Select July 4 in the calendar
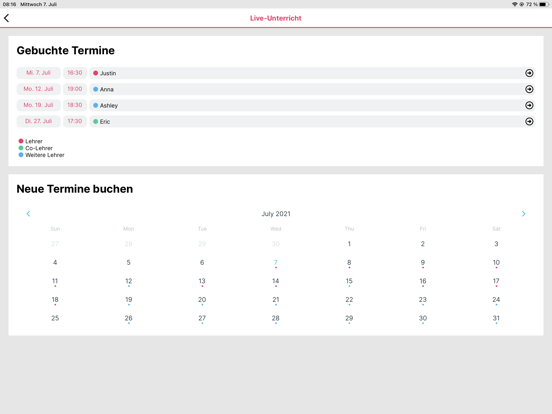 coord(55,262)
